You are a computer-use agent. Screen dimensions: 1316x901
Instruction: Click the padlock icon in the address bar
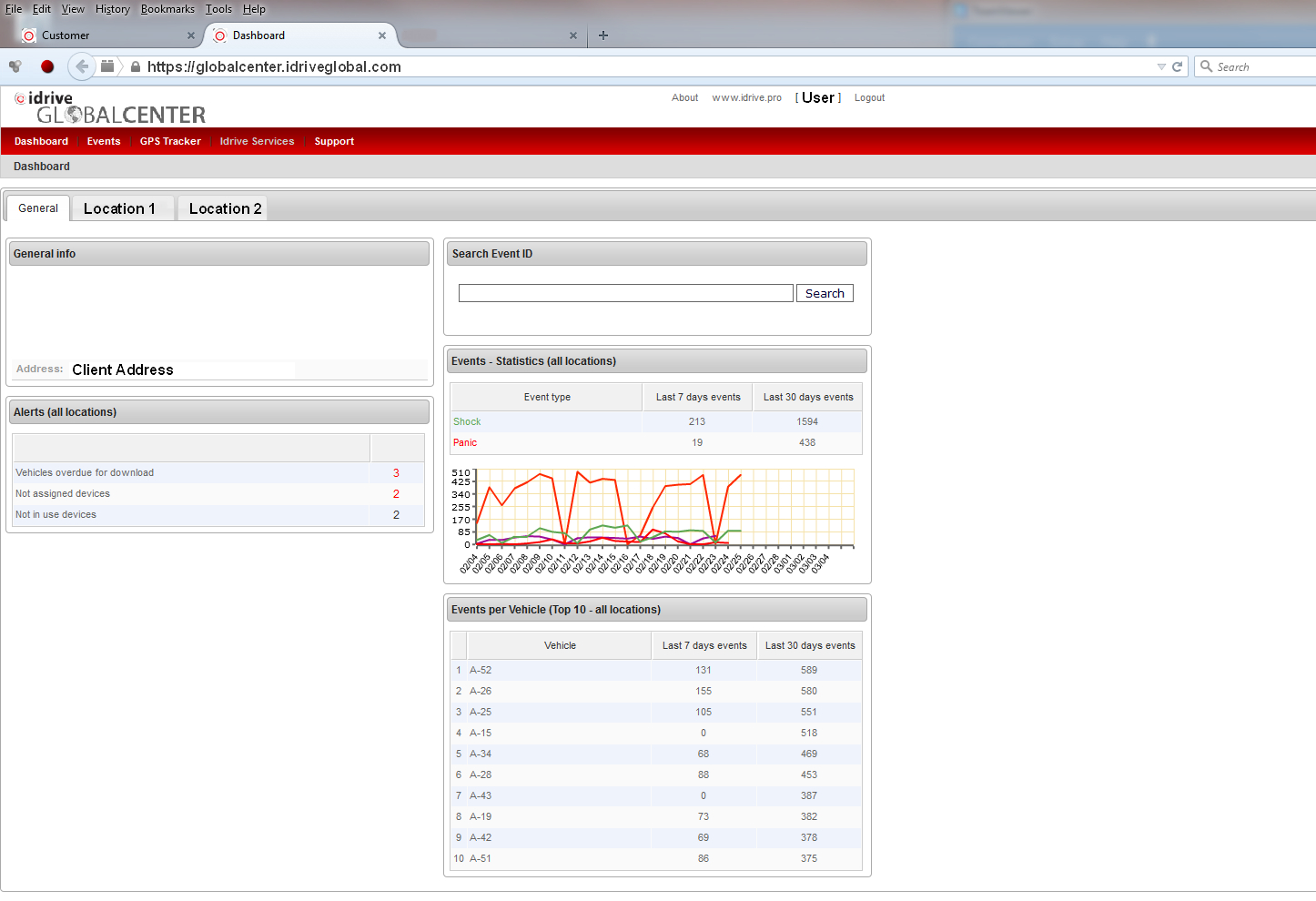(136, 67)
